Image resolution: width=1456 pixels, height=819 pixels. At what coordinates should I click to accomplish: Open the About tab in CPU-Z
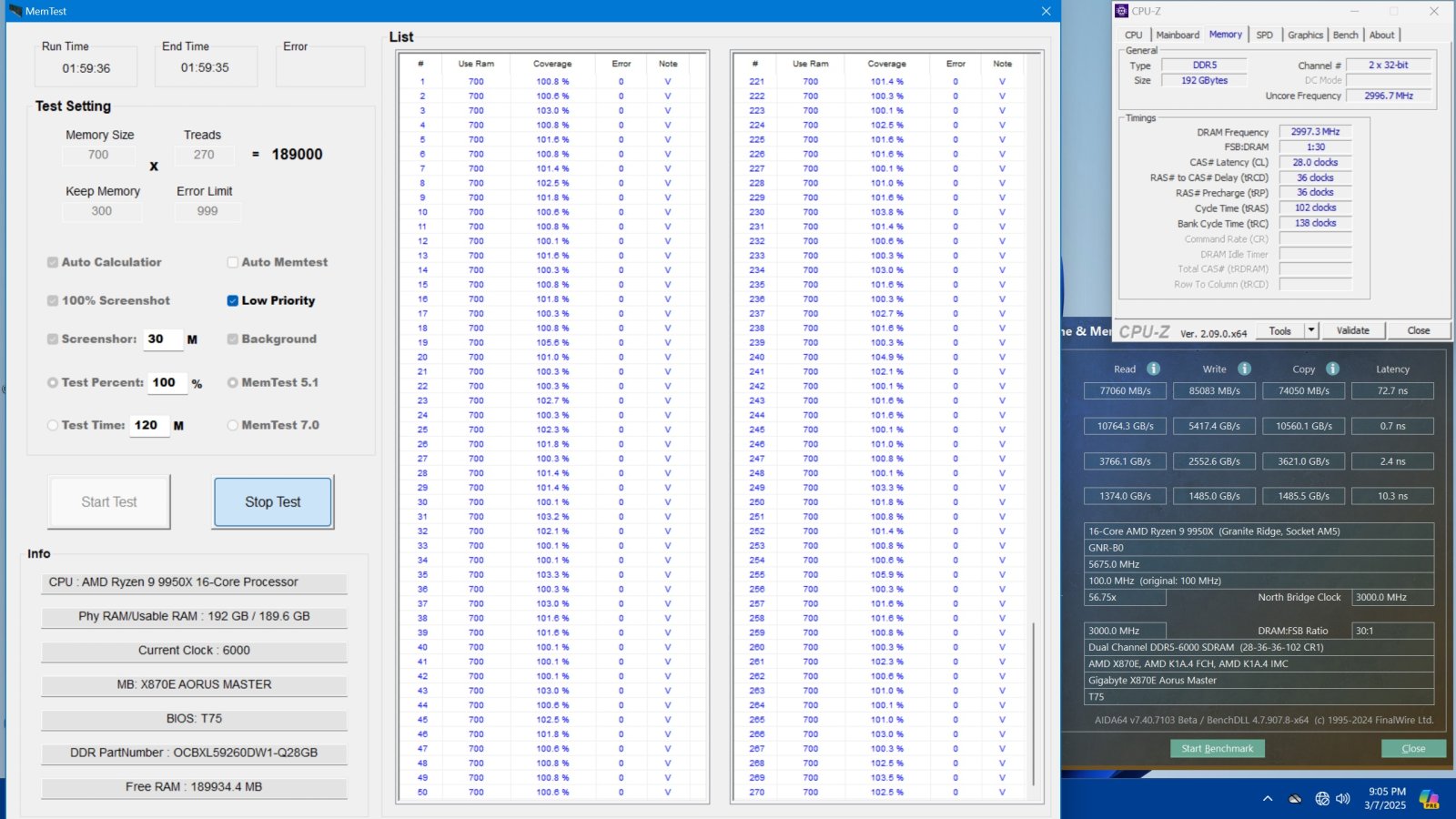(x=1381, y=35)
